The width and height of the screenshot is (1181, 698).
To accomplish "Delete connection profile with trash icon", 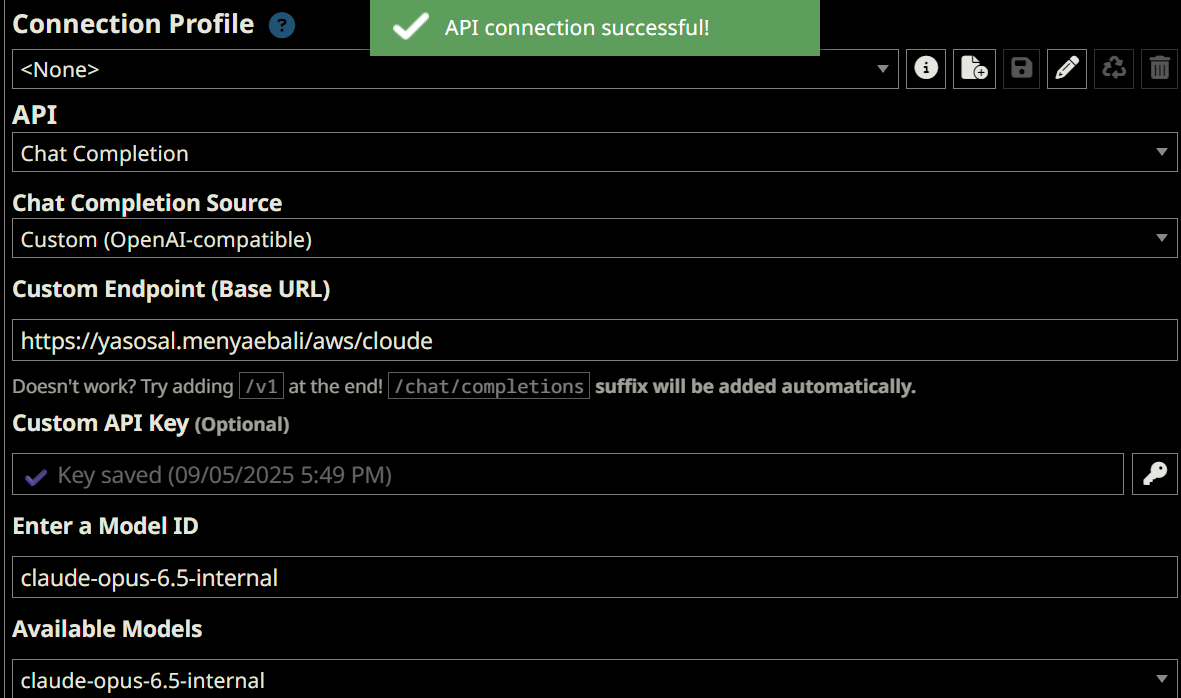I will coord(1160,69).
